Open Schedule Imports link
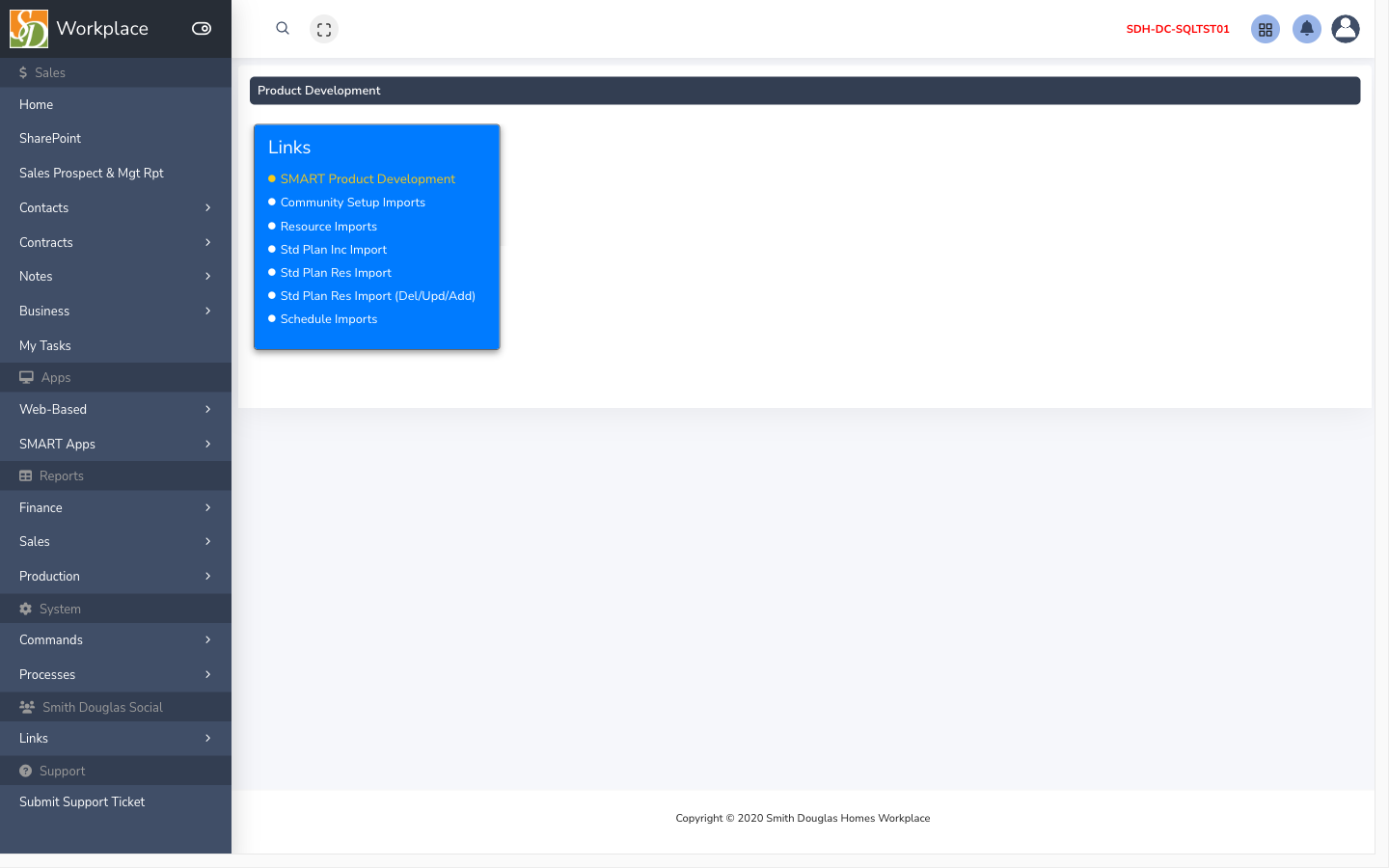This screenshot has width=1389, height=868. (329, 319)
